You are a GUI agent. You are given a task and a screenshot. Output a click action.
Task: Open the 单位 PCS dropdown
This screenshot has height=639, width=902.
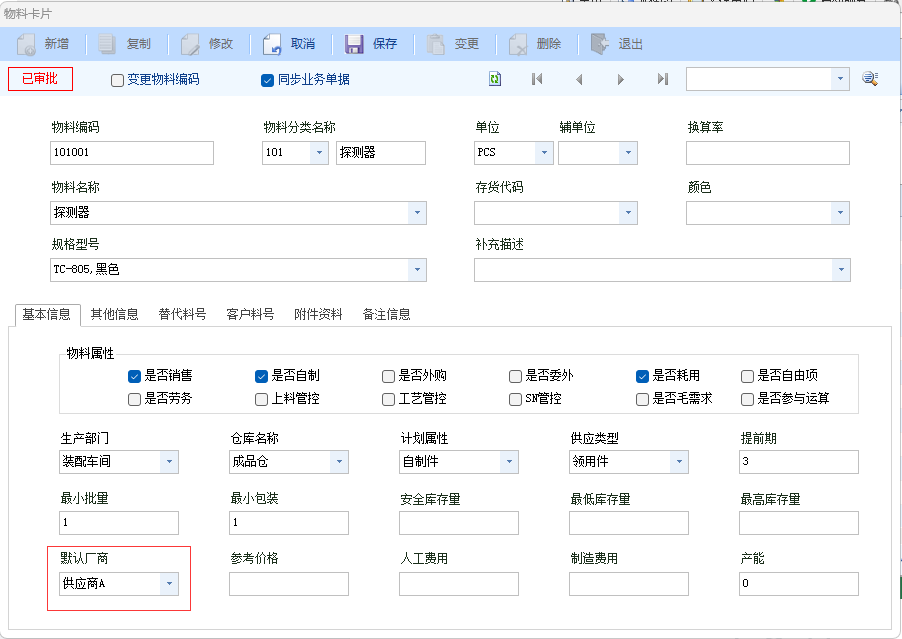(x=543, y=153)
